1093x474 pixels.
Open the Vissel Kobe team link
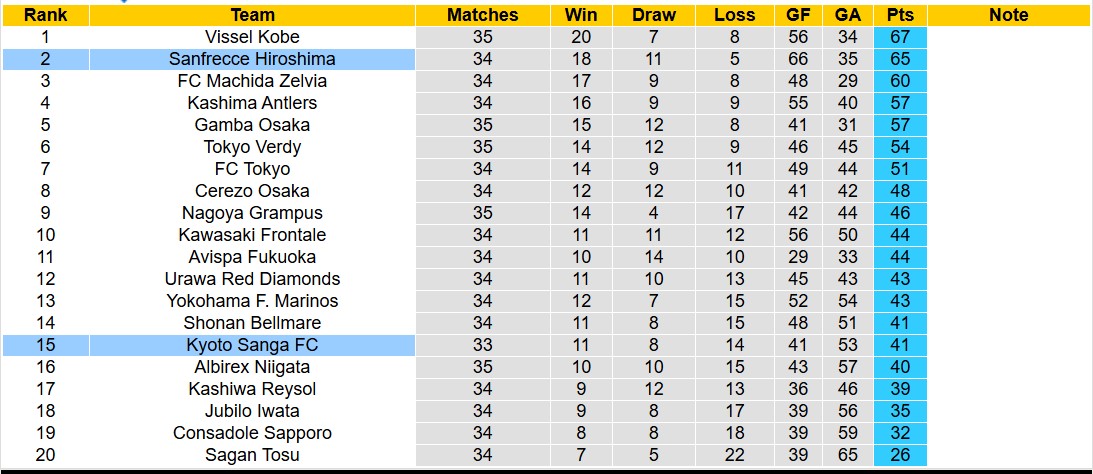click(x=252, y=37)
